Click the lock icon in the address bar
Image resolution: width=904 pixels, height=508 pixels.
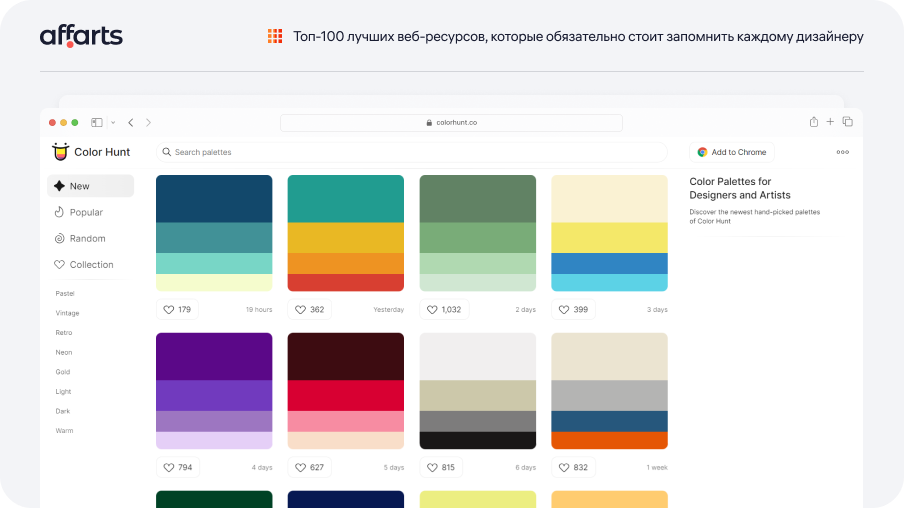[x=429, y=123]
